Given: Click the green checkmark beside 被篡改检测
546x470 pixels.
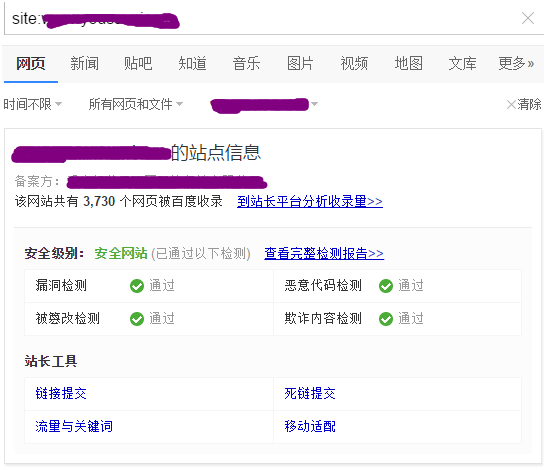Looking at the screenshot, I should (137, 319).
